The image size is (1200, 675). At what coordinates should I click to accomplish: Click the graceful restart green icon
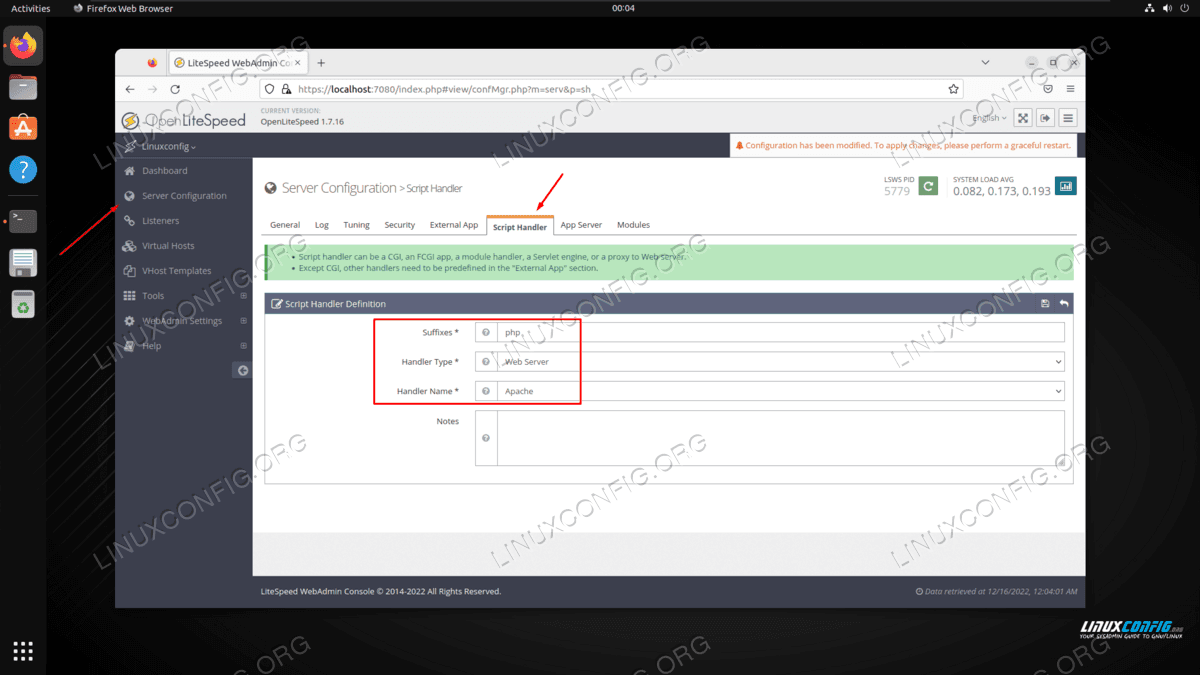click(928, 186)
